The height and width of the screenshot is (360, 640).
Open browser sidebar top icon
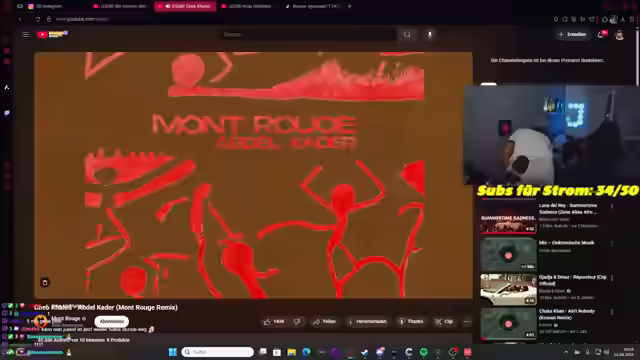click(x=7, y=40)
